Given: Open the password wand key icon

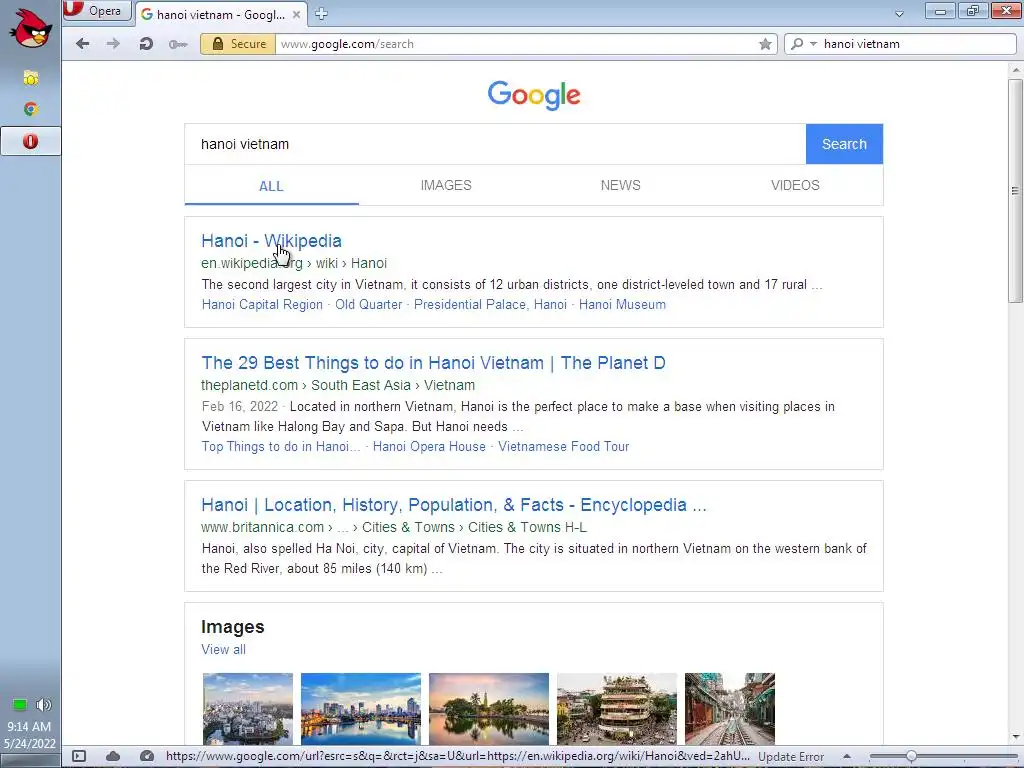Looking at the screenshot, I should point(178,44).
